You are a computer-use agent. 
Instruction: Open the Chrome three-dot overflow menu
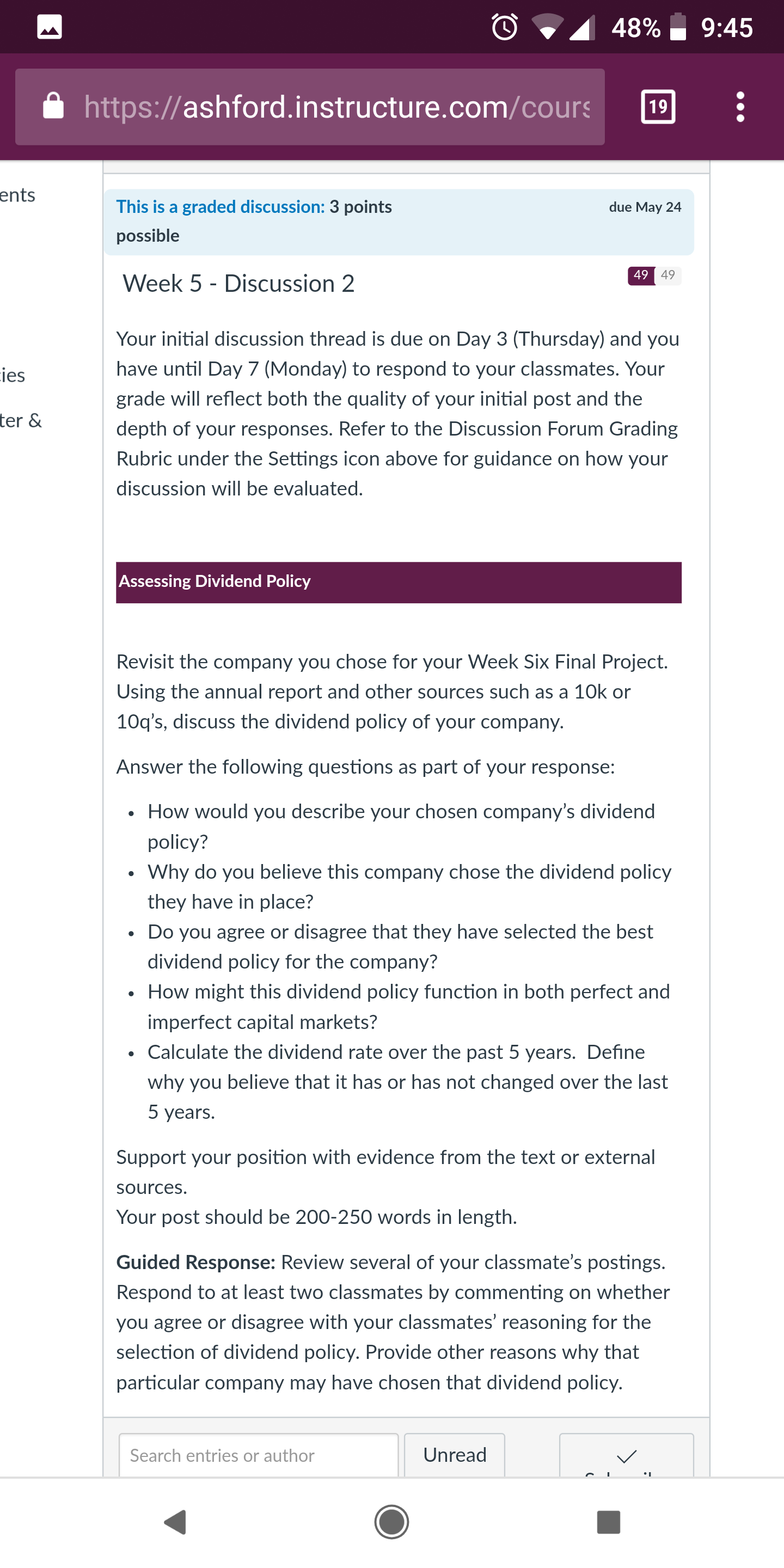[x=739, y=107]
